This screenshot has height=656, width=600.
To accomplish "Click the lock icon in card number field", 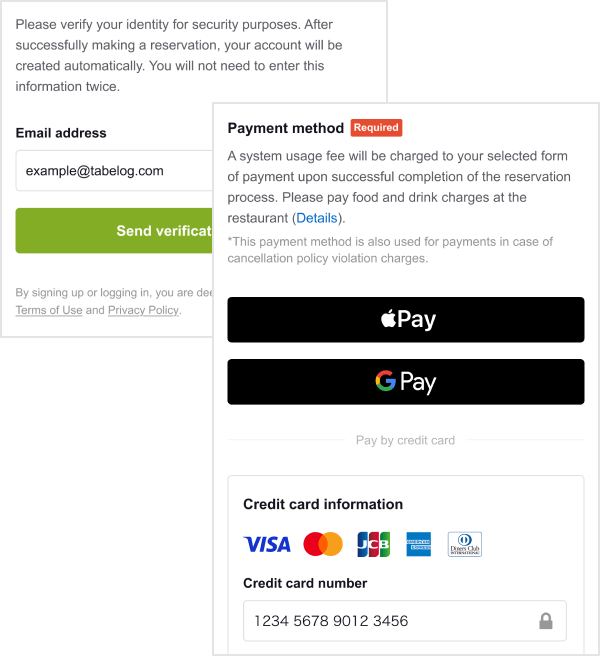I will 546,621.
